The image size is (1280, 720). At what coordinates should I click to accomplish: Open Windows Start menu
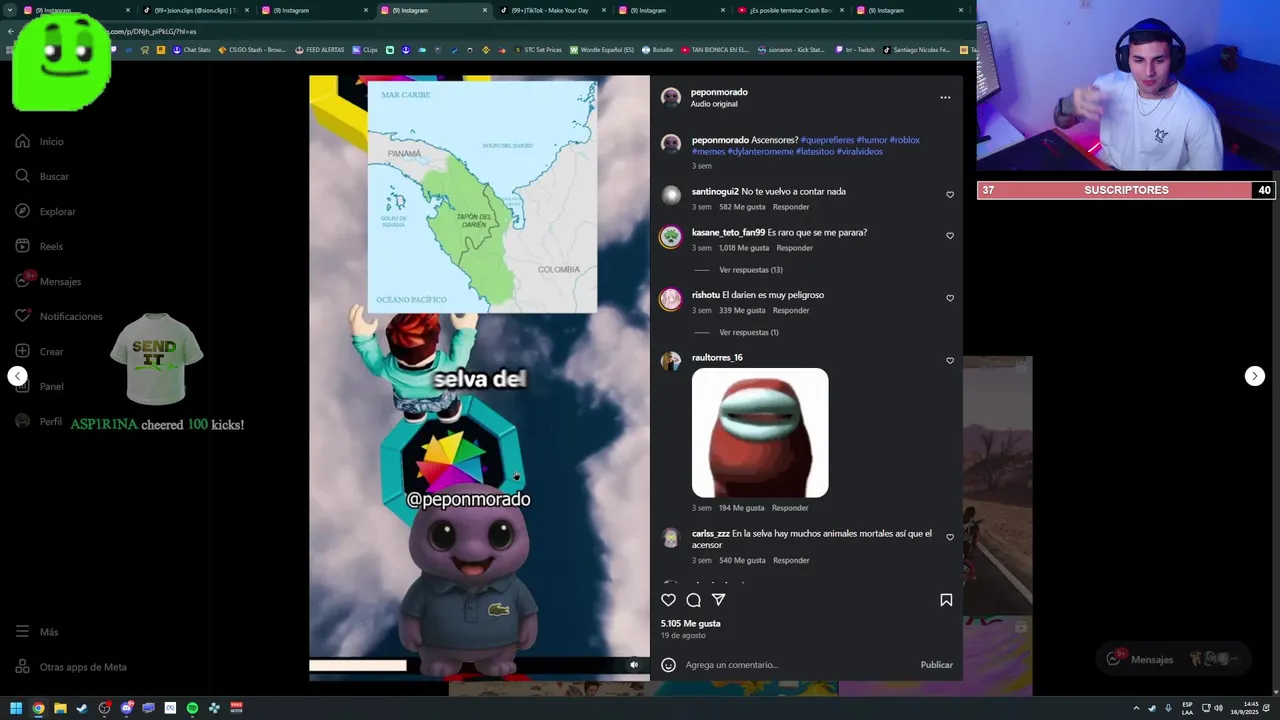[x=16, y=708]
